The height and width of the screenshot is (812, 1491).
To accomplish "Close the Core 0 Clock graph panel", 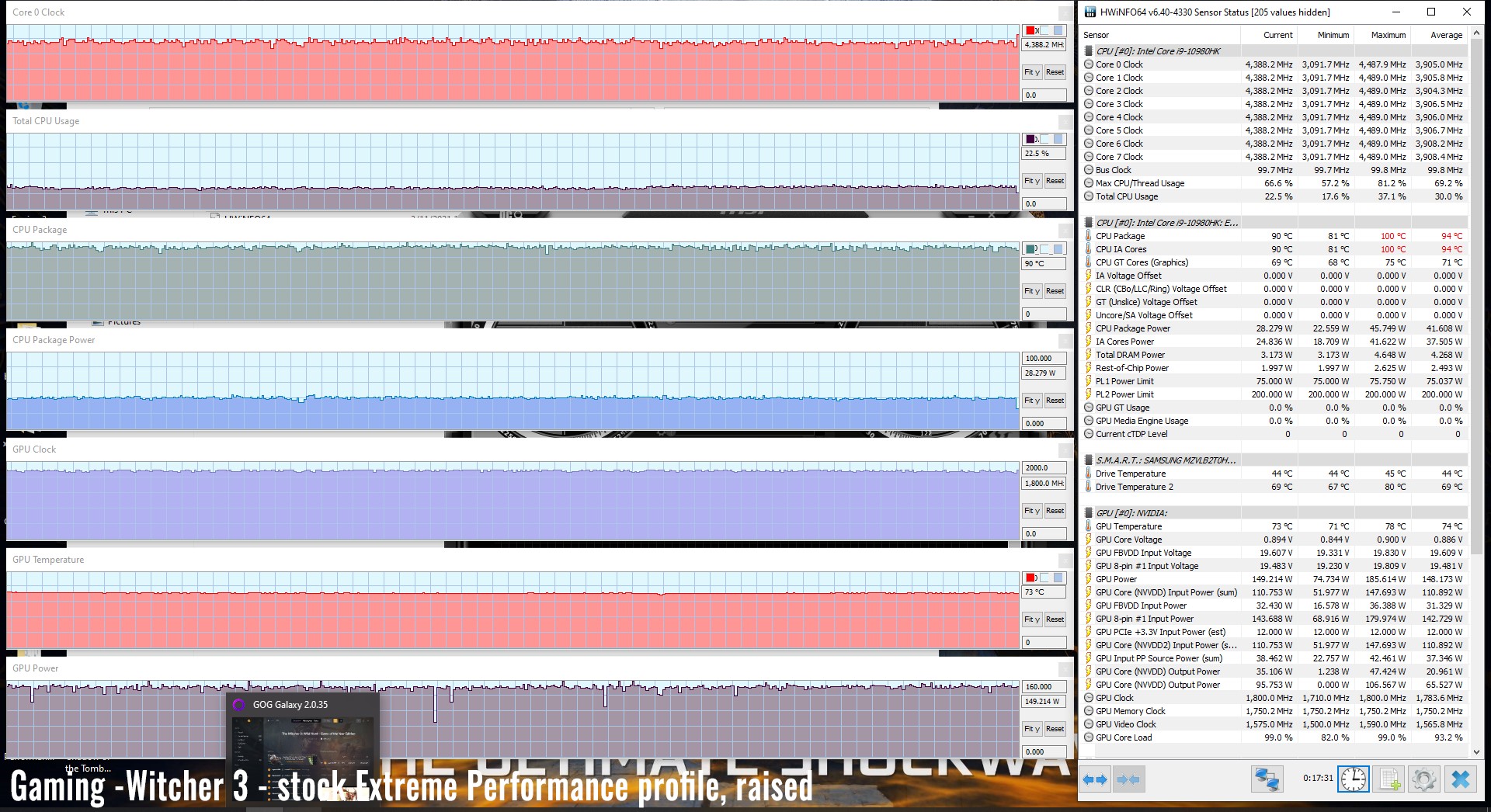I will coord(1065,13).
